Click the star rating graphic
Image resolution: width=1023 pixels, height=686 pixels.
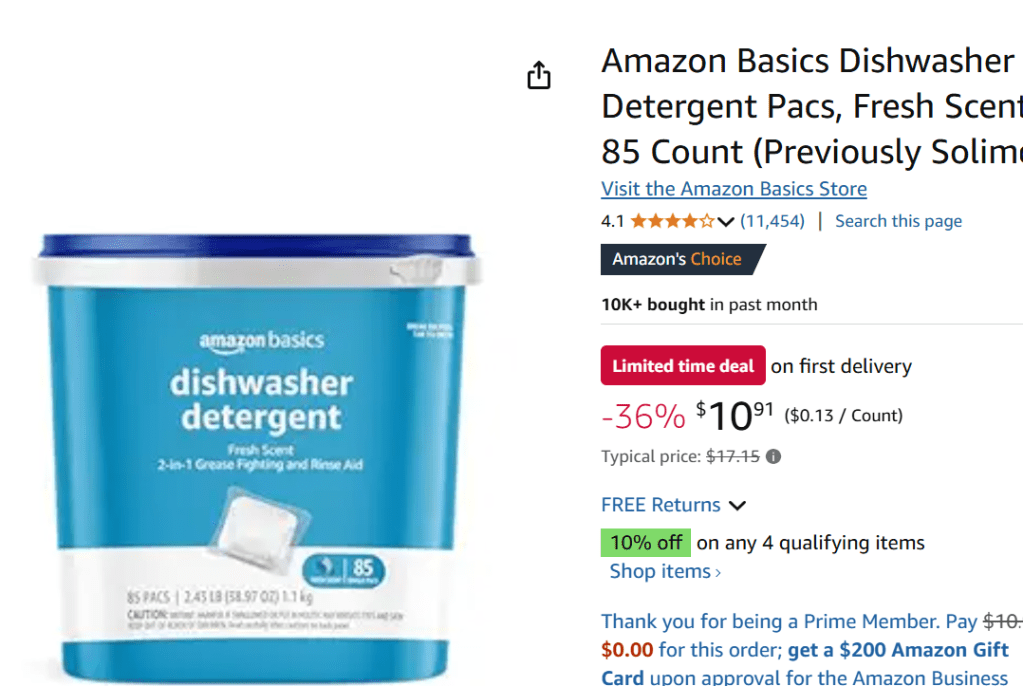pos(673,221)
